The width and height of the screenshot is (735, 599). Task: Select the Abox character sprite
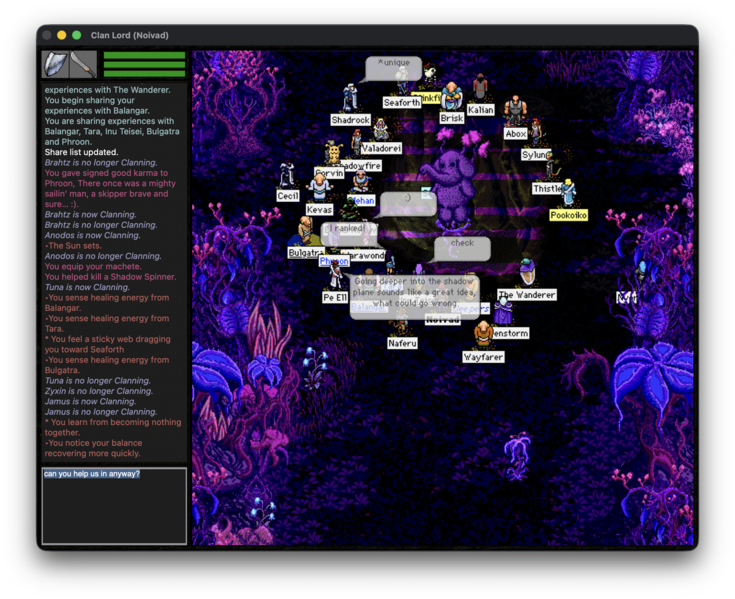point(515,112)
